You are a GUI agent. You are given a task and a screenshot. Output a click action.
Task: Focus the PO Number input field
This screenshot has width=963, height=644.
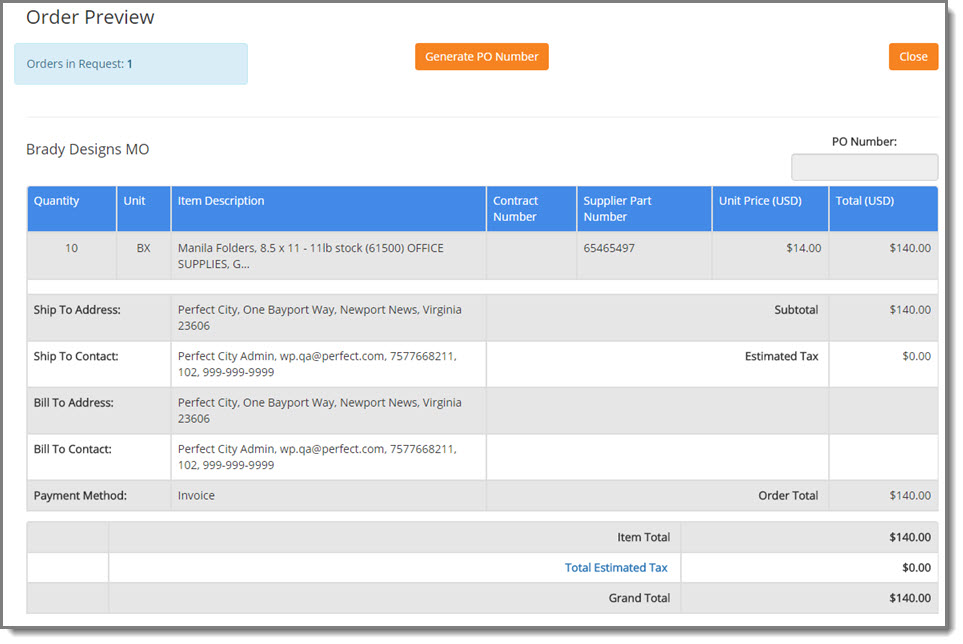click(864, 167)
